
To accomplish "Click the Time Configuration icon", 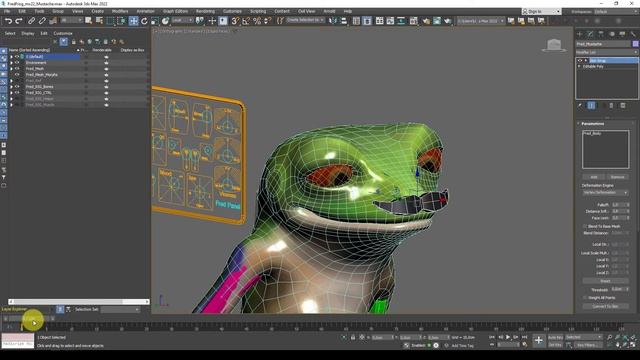I will pyautogui.click(x=524, y=344).
